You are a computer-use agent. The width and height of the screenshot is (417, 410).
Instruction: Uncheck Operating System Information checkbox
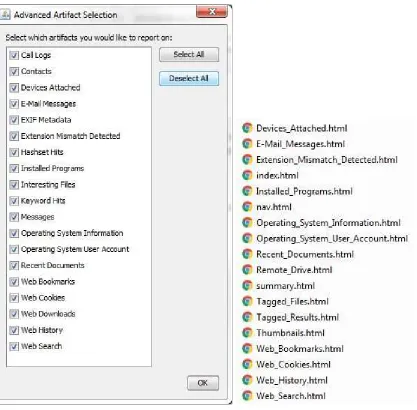coord(14,233)
